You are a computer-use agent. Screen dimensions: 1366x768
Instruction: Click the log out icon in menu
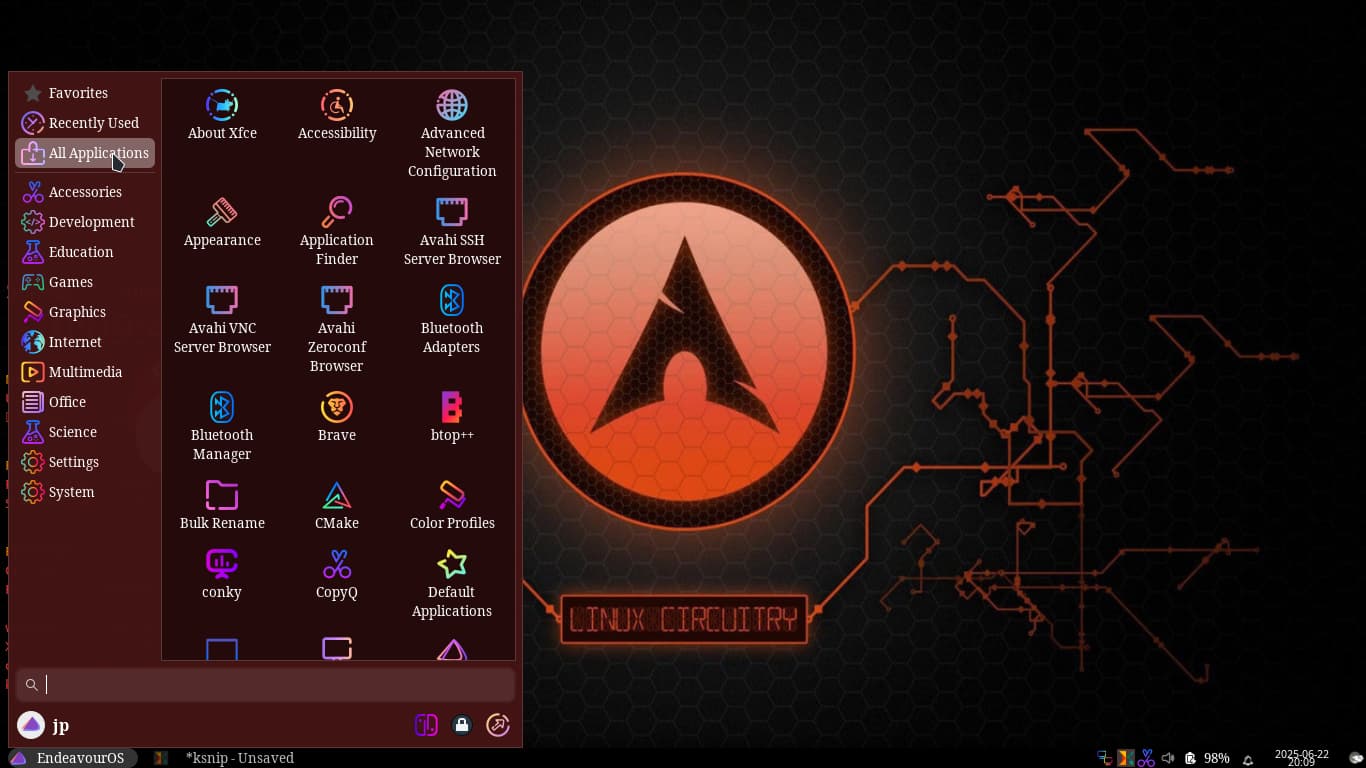pos(497,725)
